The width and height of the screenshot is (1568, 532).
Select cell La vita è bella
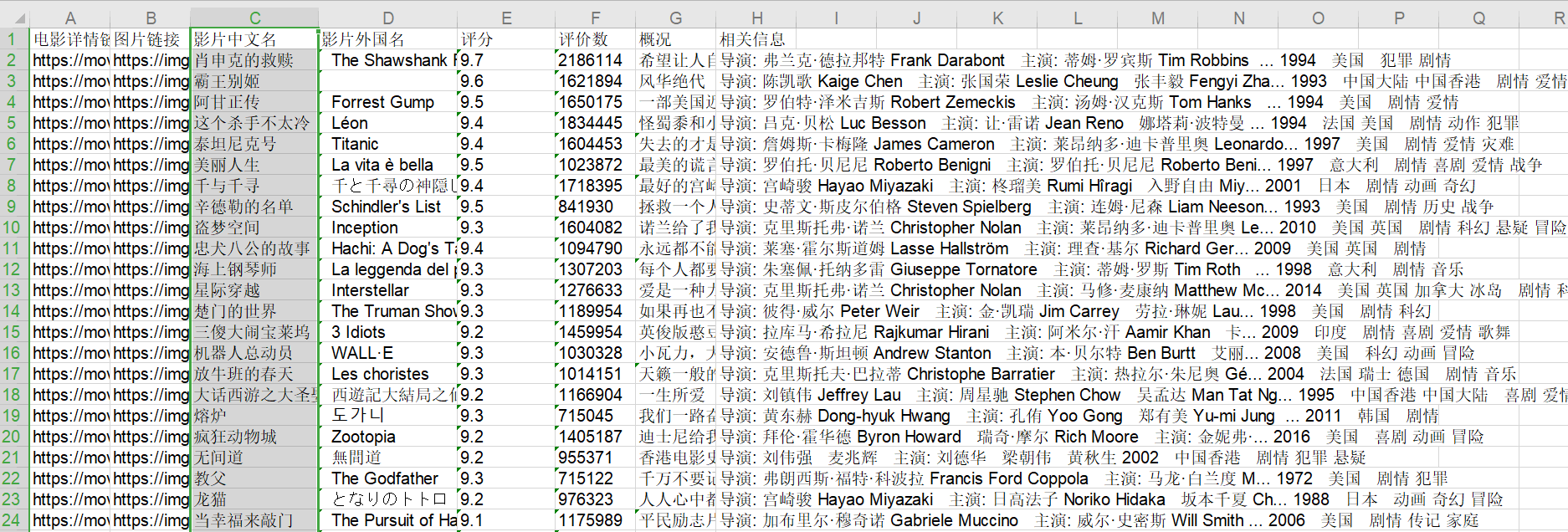click(x=388, y=164)
